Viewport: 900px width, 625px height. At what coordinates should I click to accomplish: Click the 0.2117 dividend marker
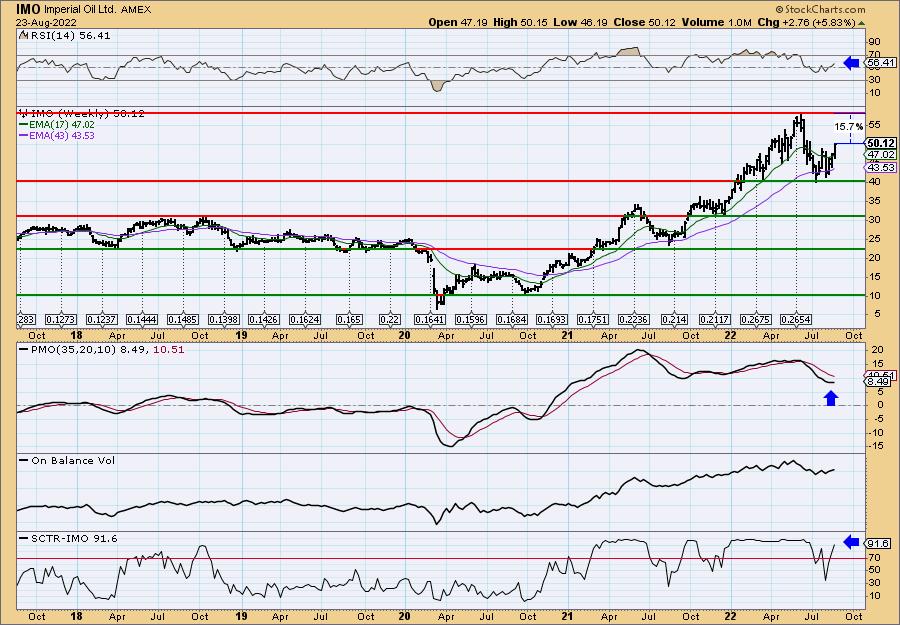point(715,319)
